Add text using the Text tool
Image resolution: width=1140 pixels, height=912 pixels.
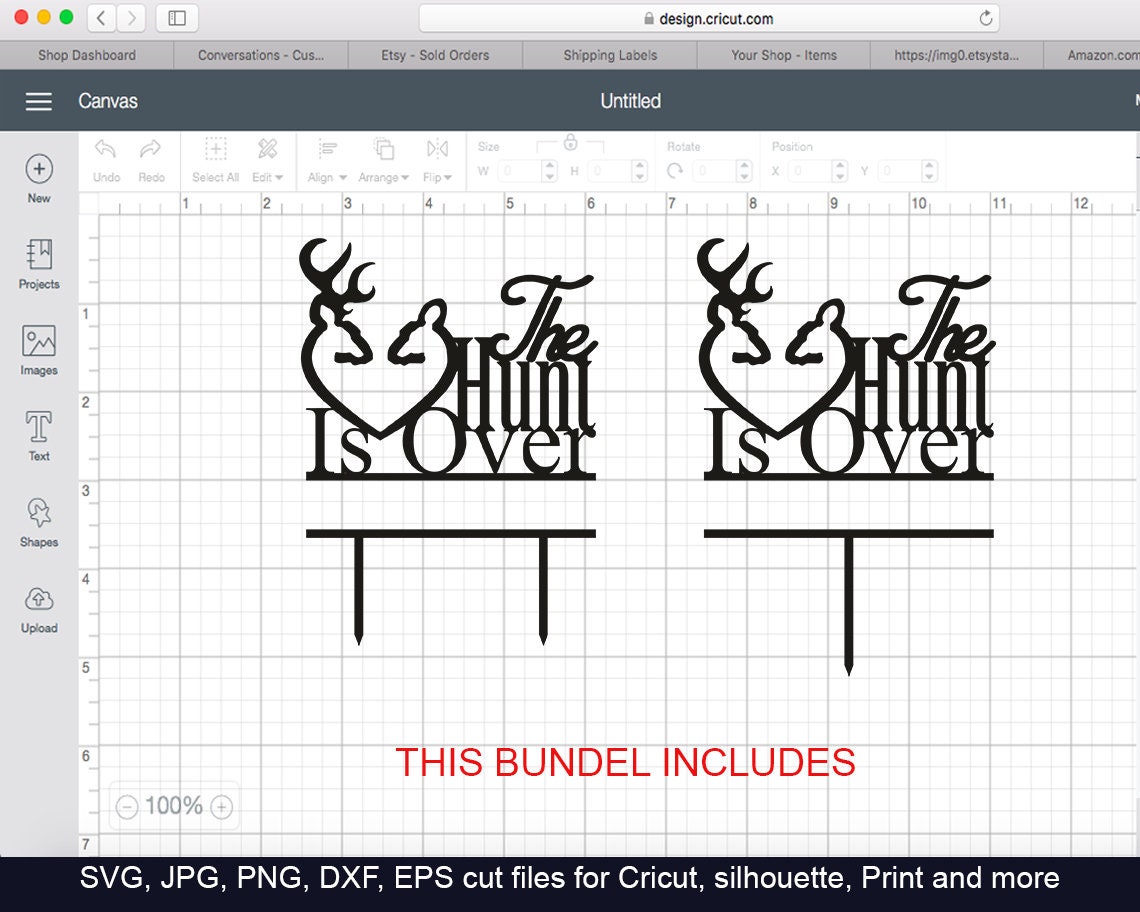click(39, 435)
